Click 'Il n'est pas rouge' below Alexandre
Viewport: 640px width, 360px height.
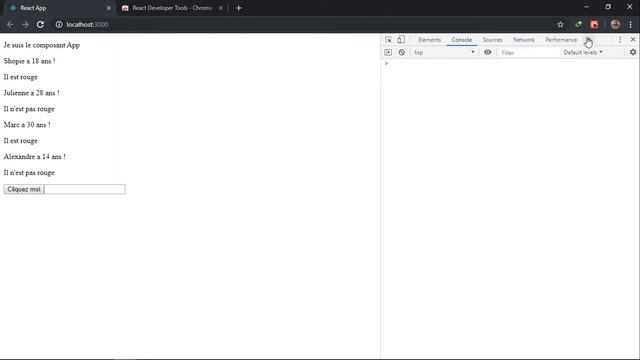click(x=29, y=172)
